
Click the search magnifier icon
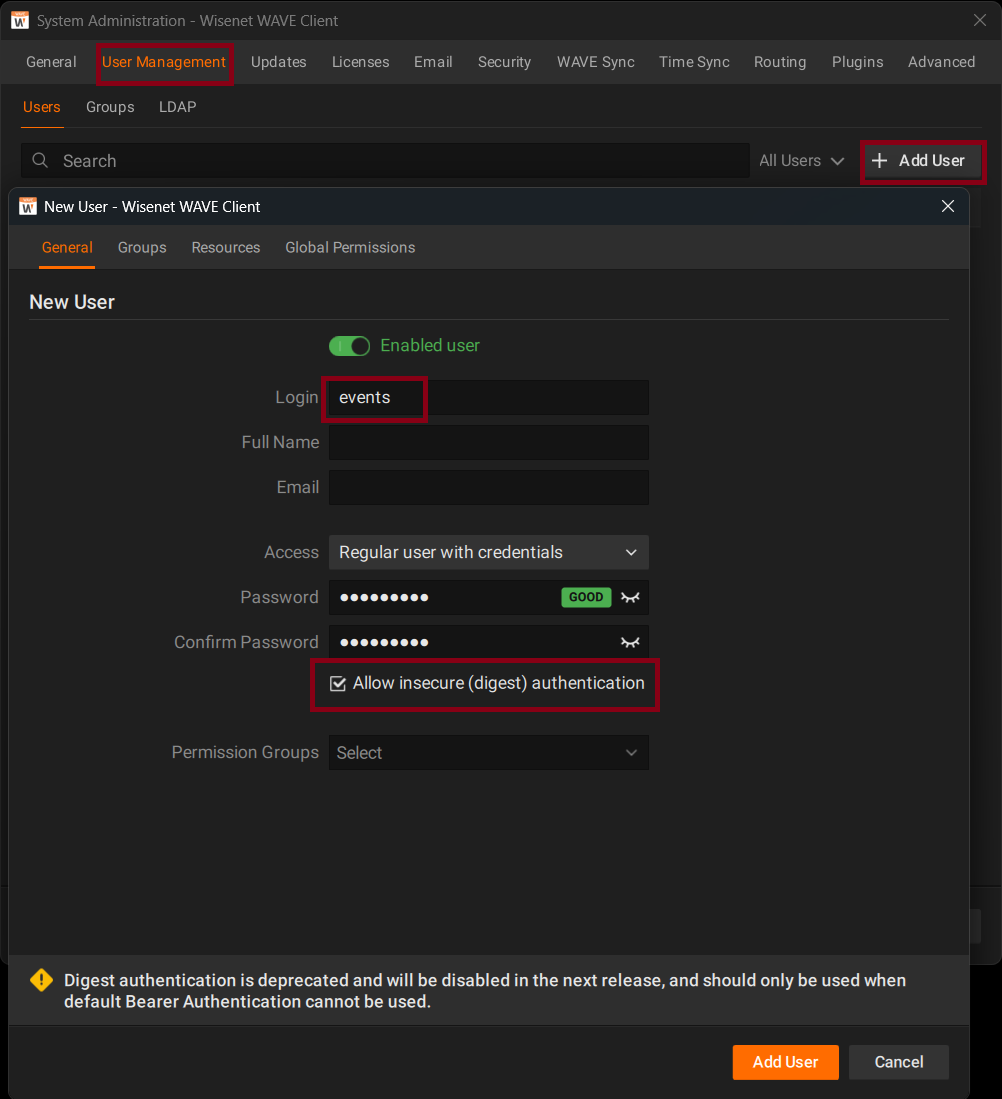[x=40, y=161]
